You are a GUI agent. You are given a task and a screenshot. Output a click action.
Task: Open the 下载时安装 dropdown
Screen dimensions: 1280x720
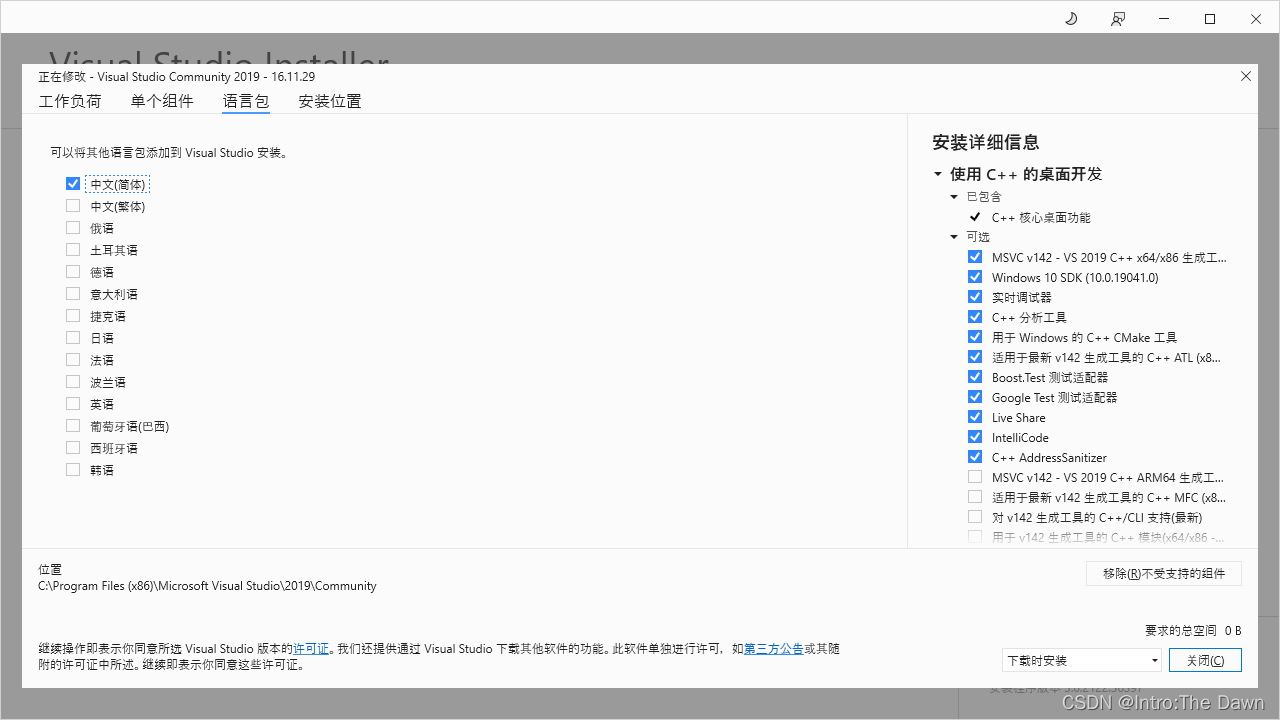point(1082,660)
